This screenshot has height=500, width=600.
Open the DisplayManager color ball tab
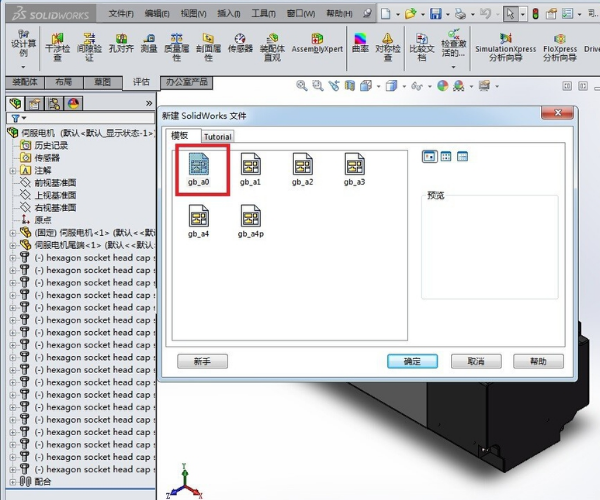[x=73, y=103]
